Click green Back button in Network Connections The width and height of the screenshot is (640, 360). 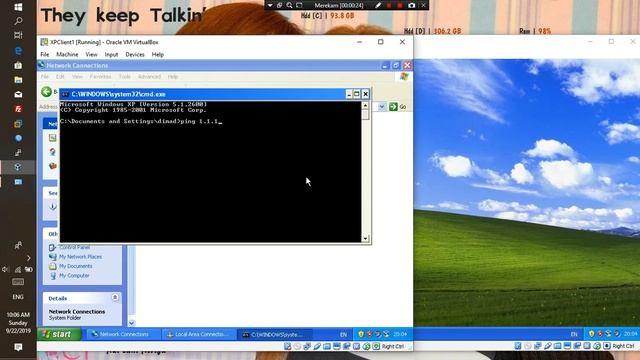47,92
